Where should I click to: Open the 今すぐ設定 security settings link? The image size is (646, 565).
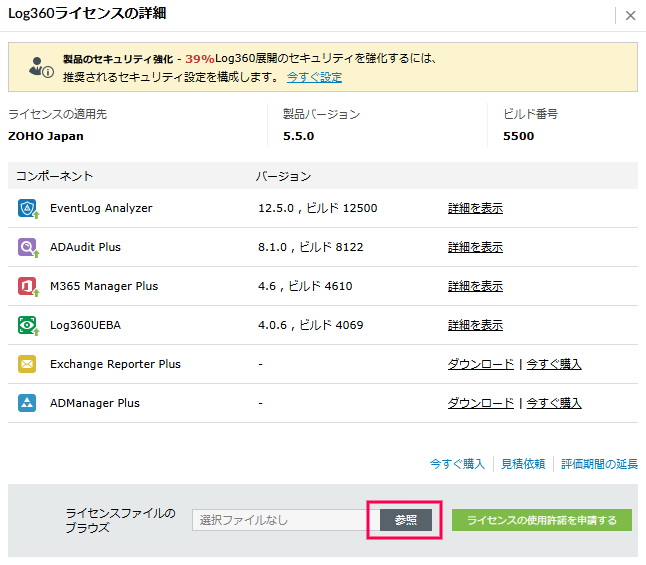pyautogui.click(x=314, y=77)
